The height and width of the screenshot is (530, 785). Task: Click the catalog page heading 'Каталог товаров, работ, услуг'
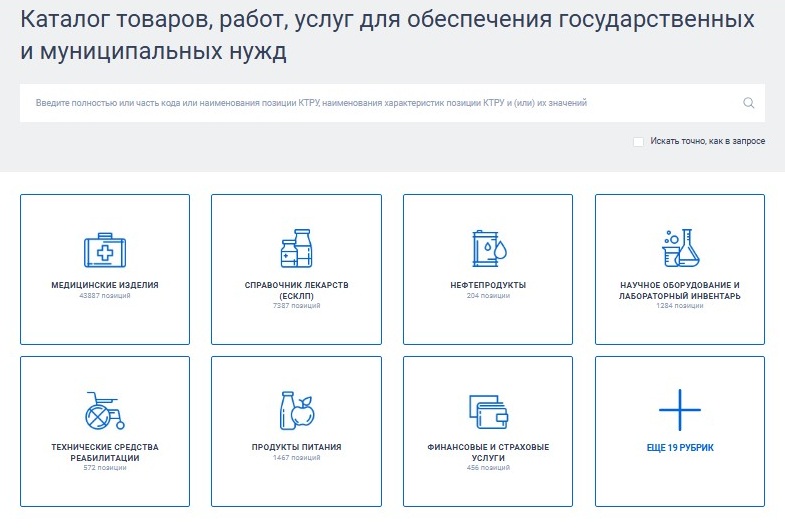coord(387,36)
